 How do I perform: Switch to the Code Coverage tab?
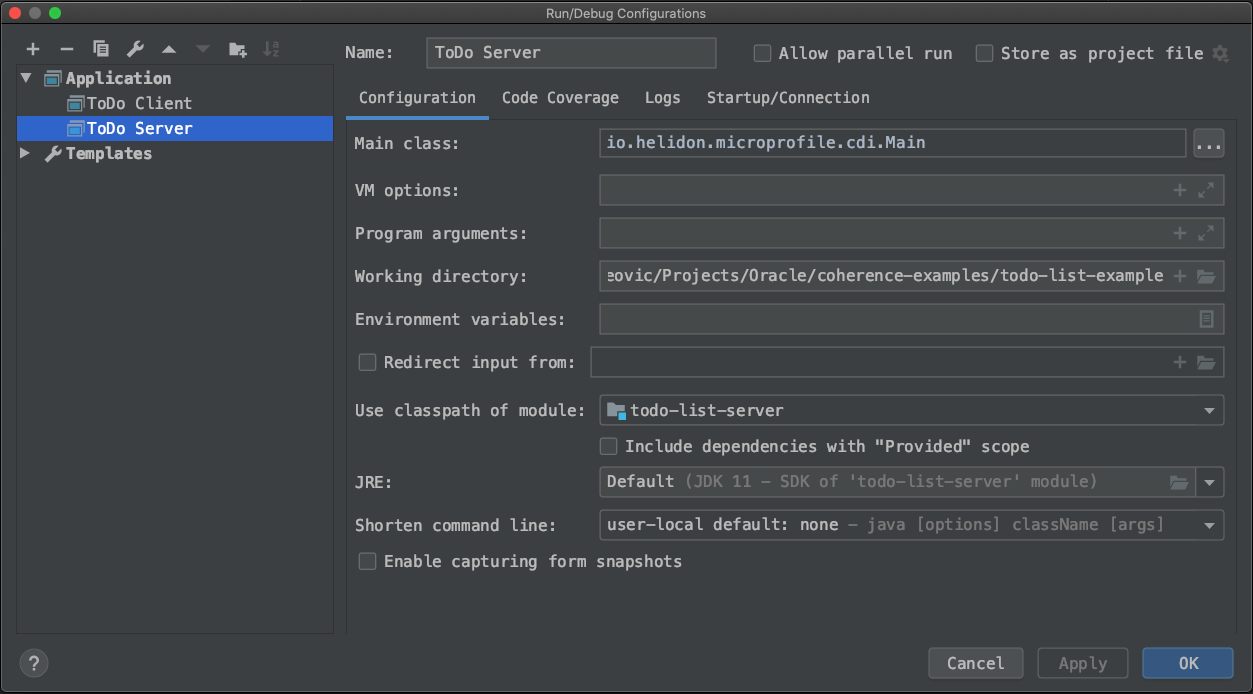pos(560,98)
